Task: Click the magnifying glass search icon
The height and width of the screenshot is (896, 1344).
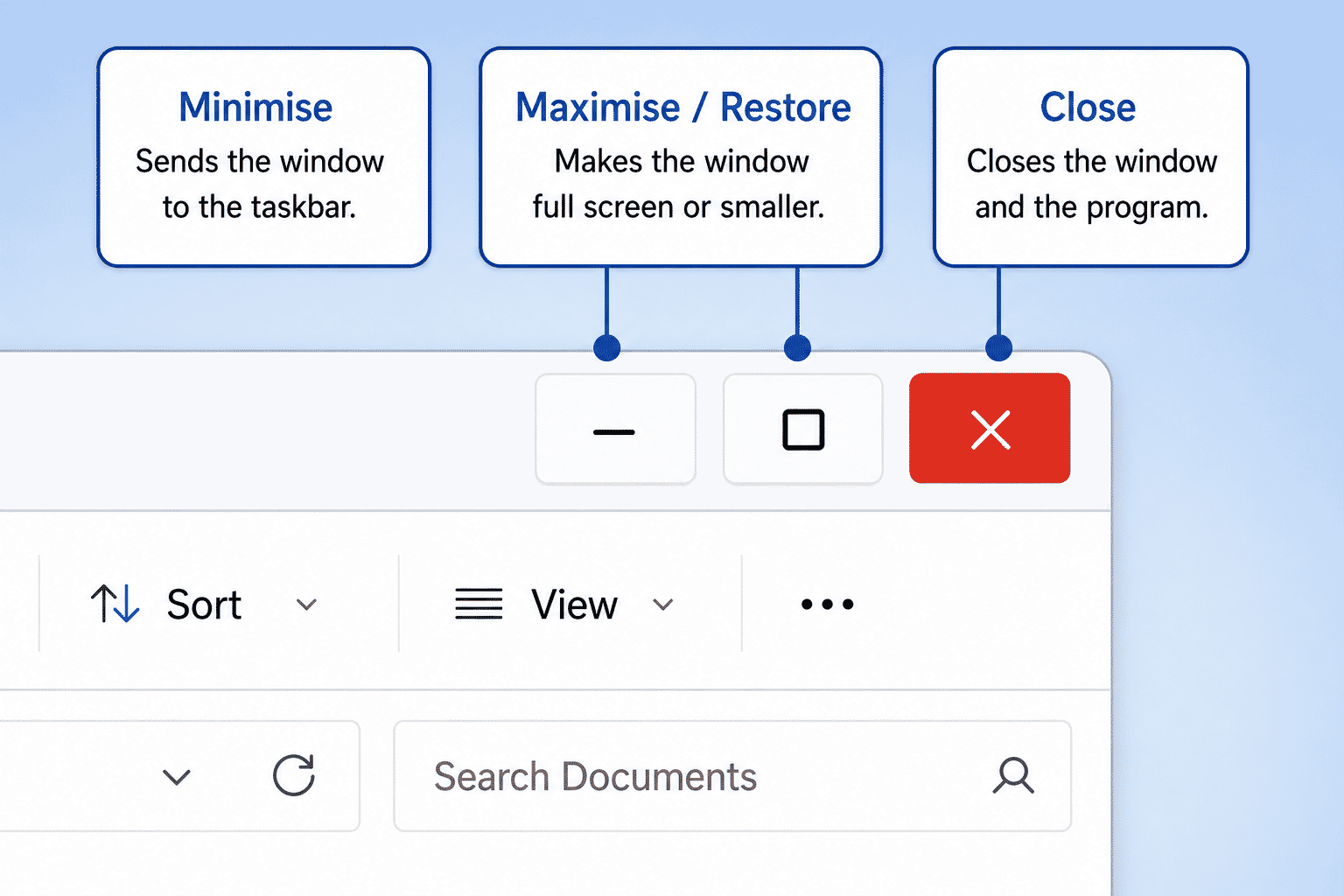Action: point(1013,776)
